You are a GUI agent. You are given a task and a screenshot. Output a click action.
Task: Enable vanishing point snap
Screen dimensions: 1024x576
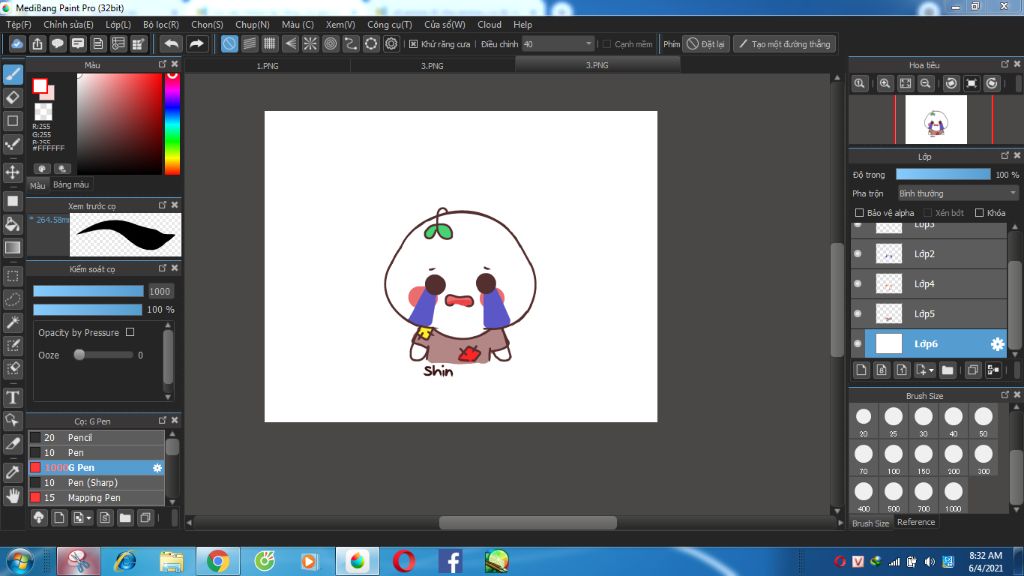click(290, 44)
